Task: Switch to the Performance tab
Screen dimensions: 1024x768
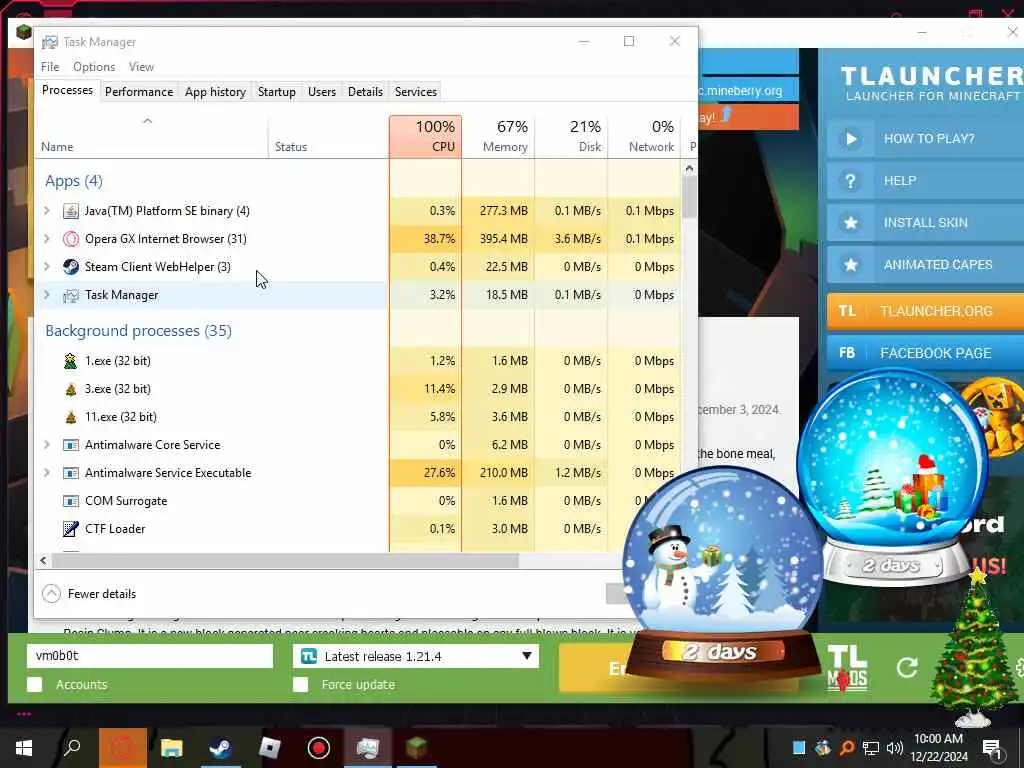Action: (139, 92)
